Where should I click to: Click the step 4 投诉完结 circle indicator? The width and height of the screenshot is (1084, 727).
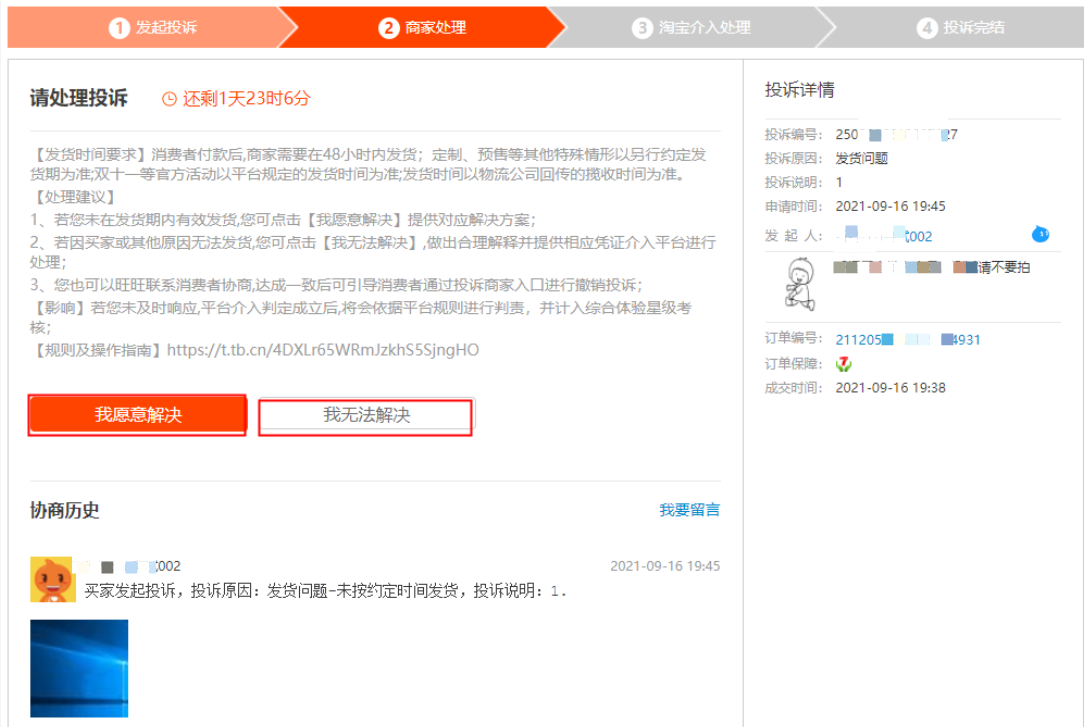coord(928,28)
